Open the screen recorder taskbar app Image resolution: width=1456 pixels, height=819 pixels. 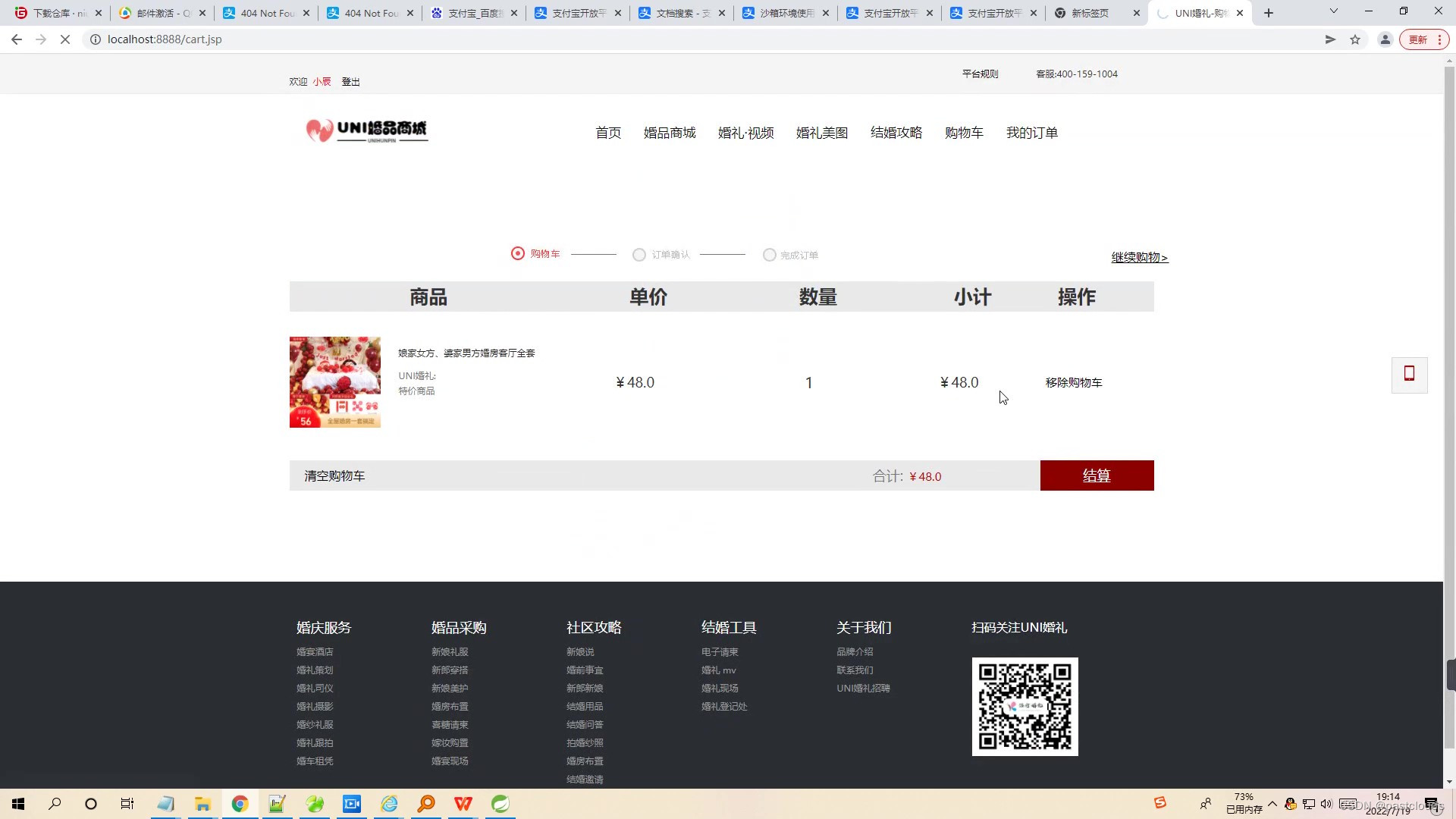tap(352, 804)
